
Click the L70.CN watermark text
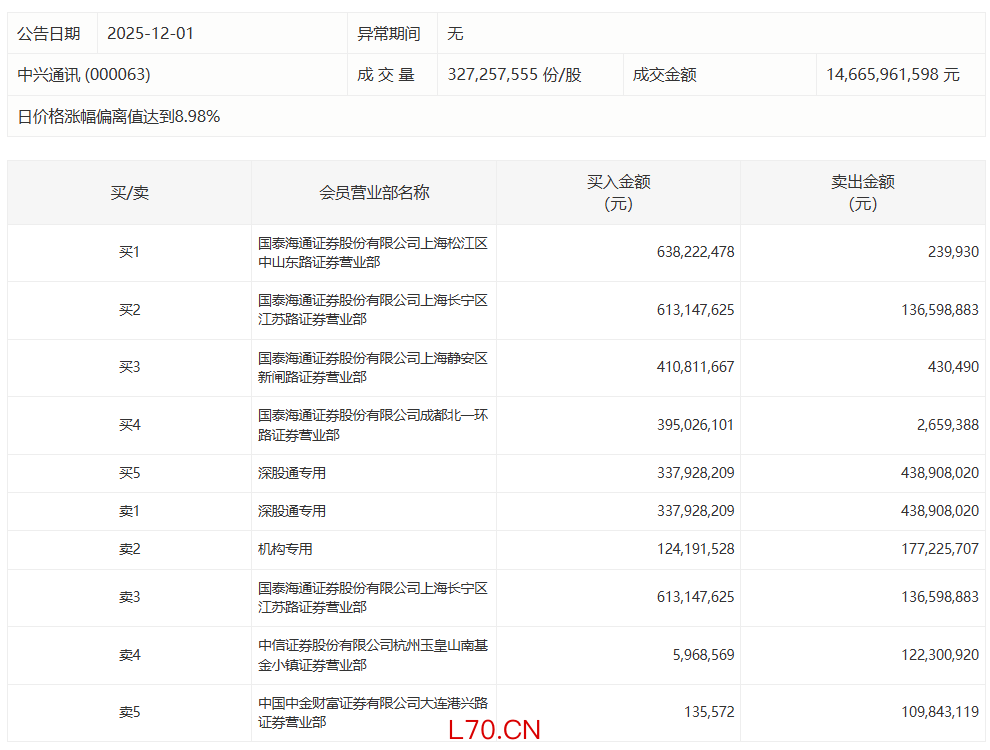coord(494,730)
